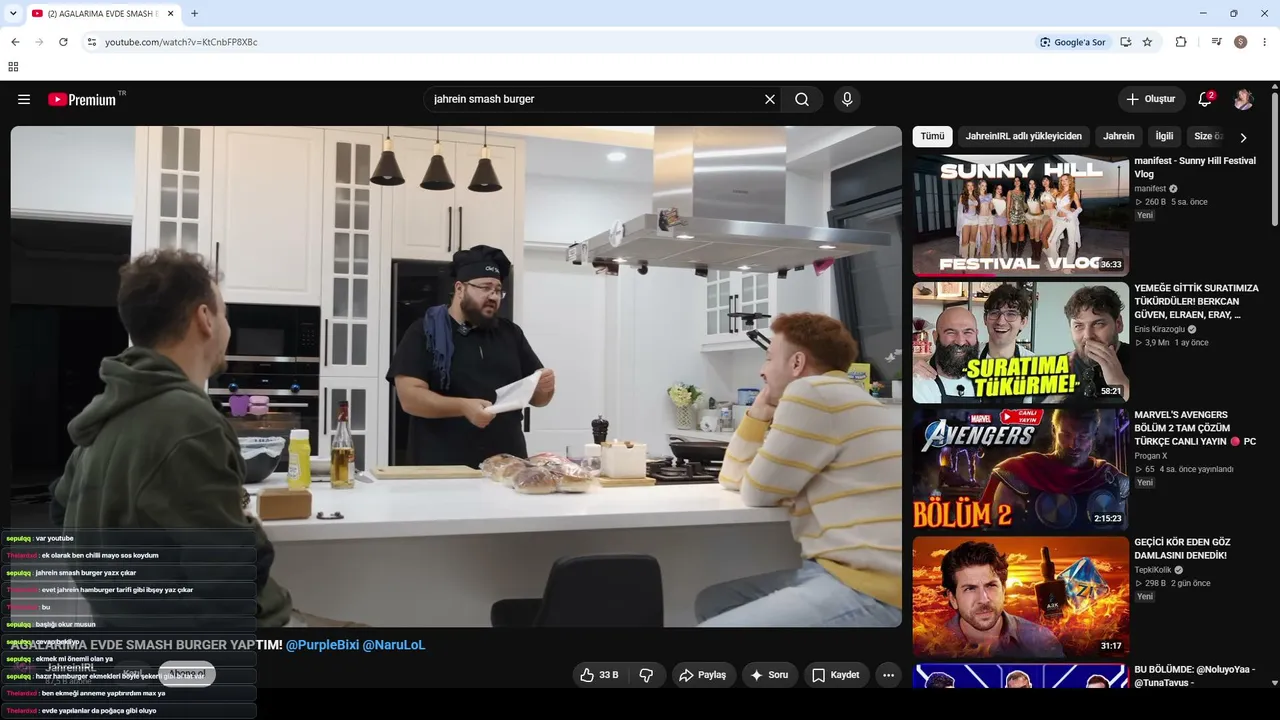
Task: Select the Jahrein filter chip
Action: tap(1119, 136)
